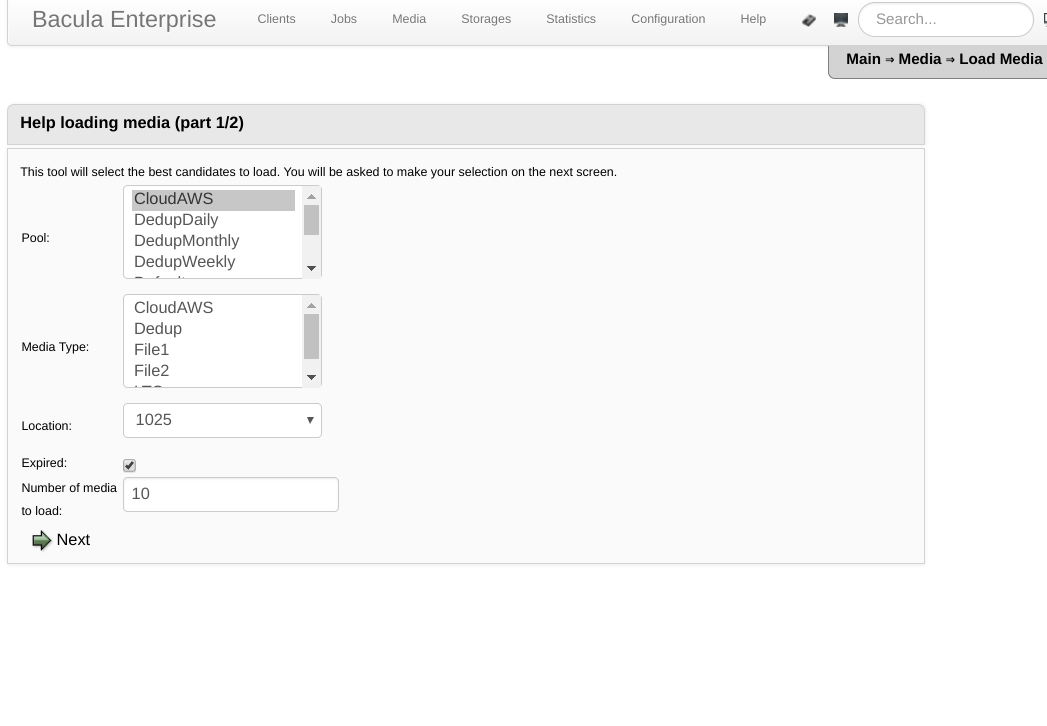This screenshot has width=1047, height=726.
Task: Click the Media Type list scroll-down arrow
Action: (311, 377)
